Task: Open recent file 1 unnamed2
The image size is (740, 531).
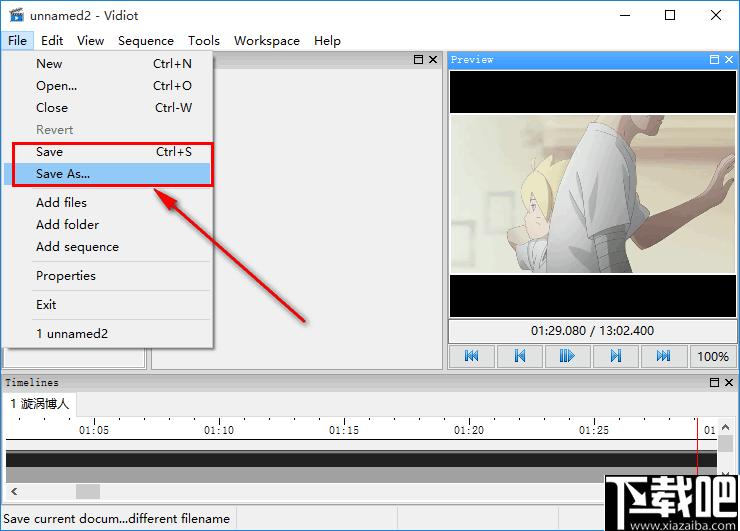Action: tap(108, 334)
